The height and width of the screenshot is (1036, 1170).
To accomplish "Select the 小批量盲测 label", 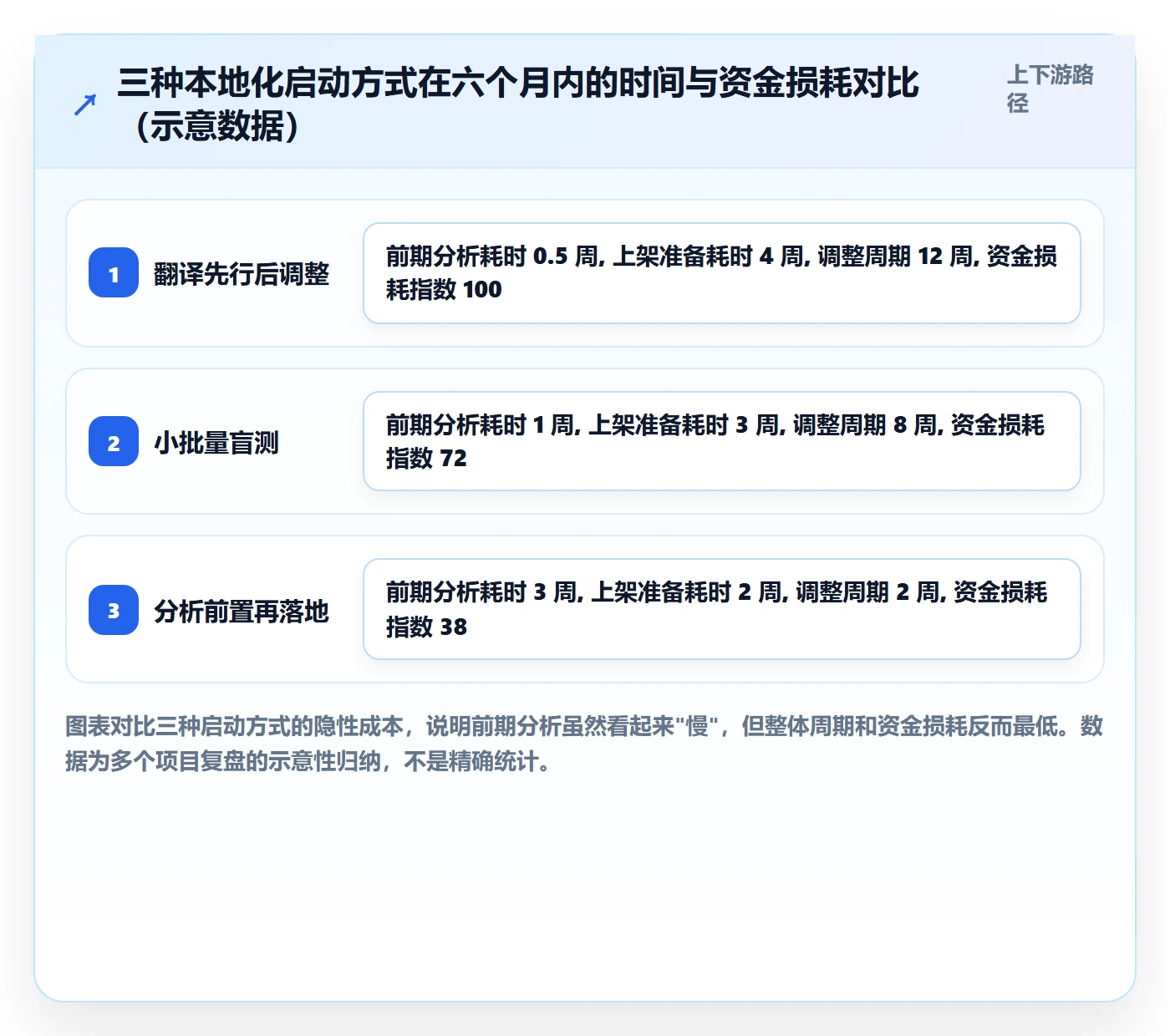I will click(216, 443).
